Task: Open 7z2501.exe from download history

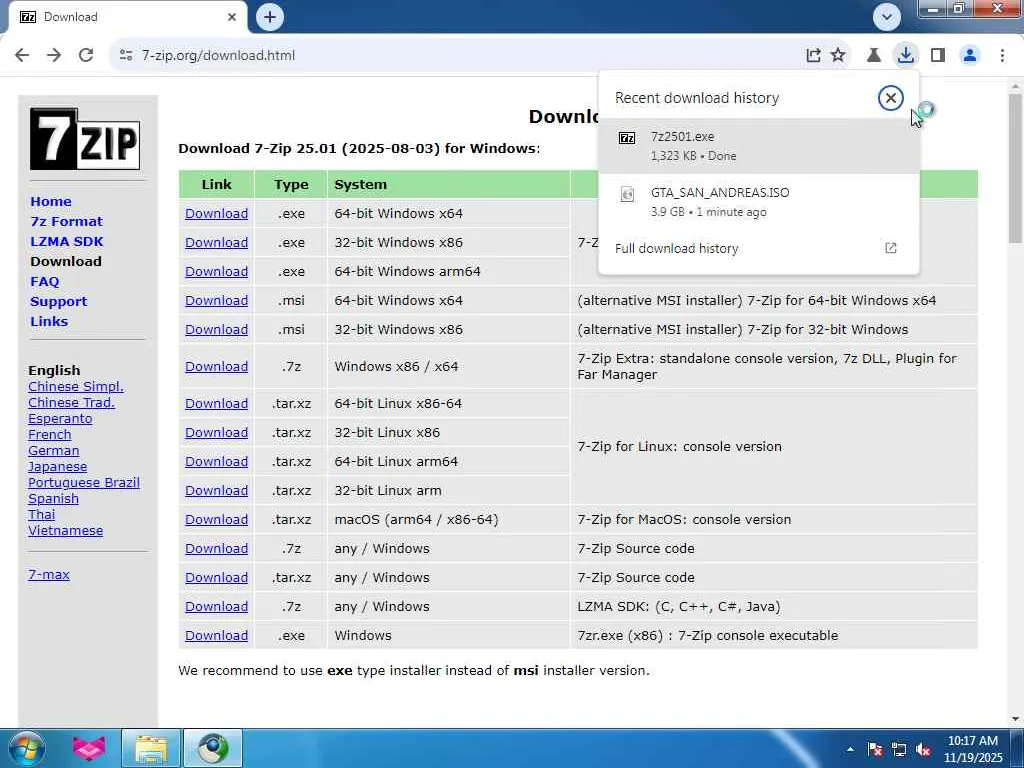Action: pos(758,146)
